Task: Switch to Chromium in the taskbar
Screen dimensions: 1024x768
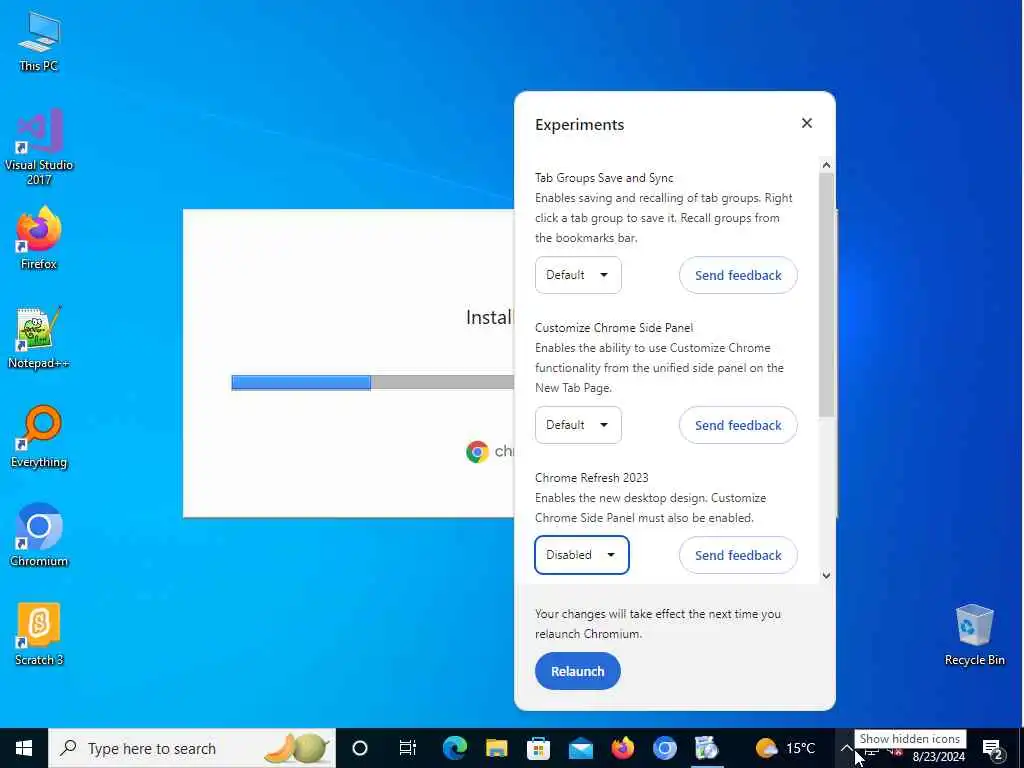Action: tap(664, 748)
